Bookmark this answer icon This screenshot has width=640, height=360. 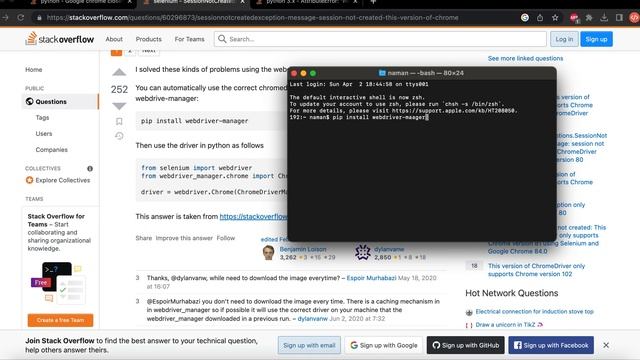tap(119, 121)
